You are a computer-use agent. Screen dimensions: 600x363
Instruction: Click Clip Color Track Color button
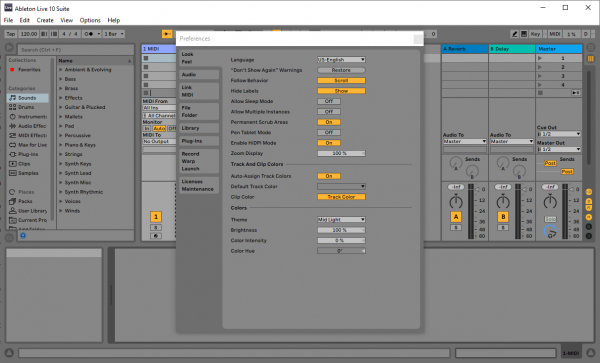click(x=341, y=197)
